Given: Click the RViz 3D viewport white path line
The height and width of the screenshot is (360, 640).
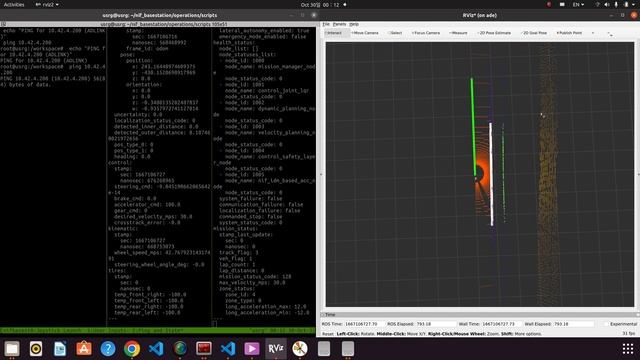Looking at the screenshot, I should 491,174.
